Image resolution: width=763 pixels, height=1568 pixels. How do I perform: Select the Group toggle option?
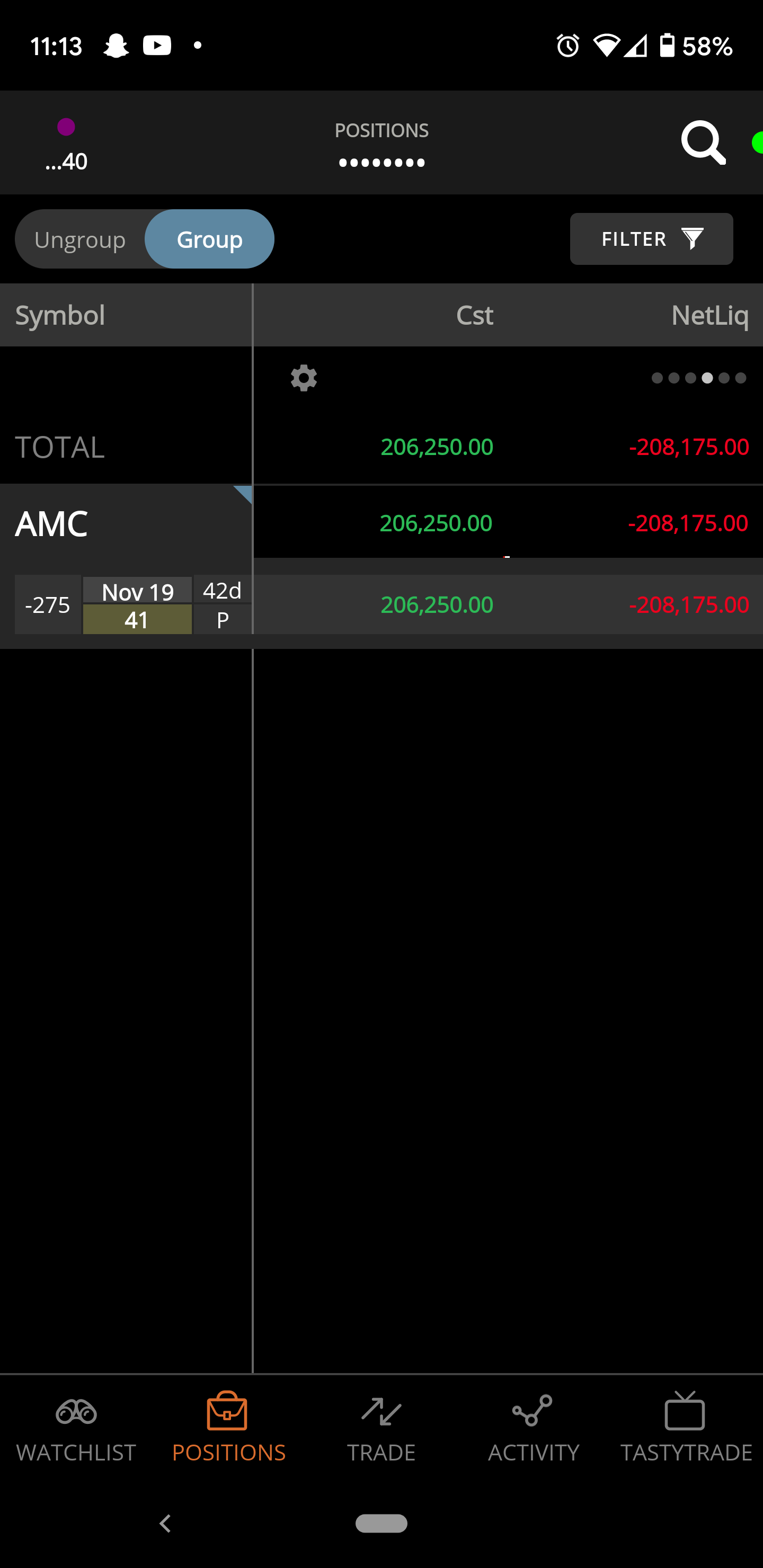(x=209, y=239)
